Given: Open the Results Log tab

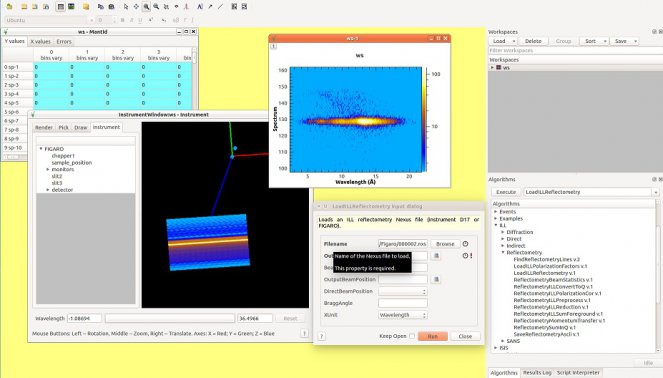Looking at the screenshot, I should coord(537,373).
